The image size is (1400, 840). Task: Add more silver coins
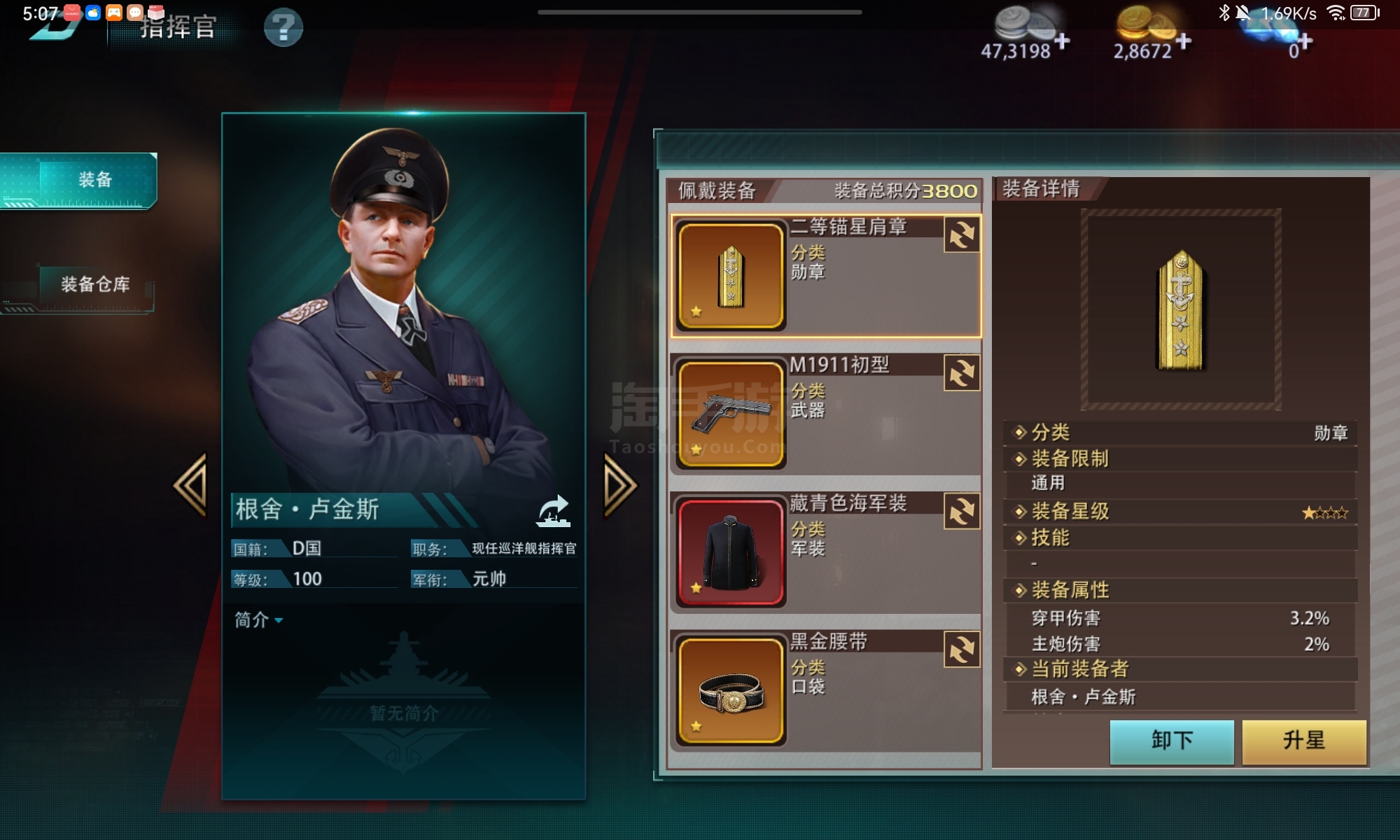point(1062,41)
